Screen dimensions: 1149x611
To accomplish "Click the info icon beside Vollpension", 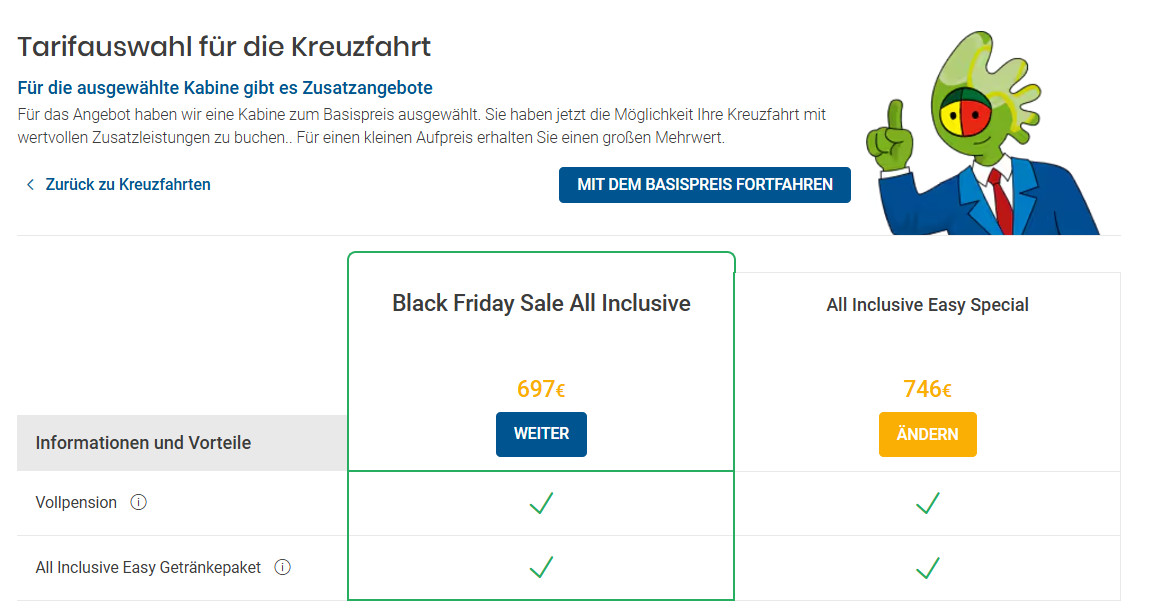I will point(139,502).
